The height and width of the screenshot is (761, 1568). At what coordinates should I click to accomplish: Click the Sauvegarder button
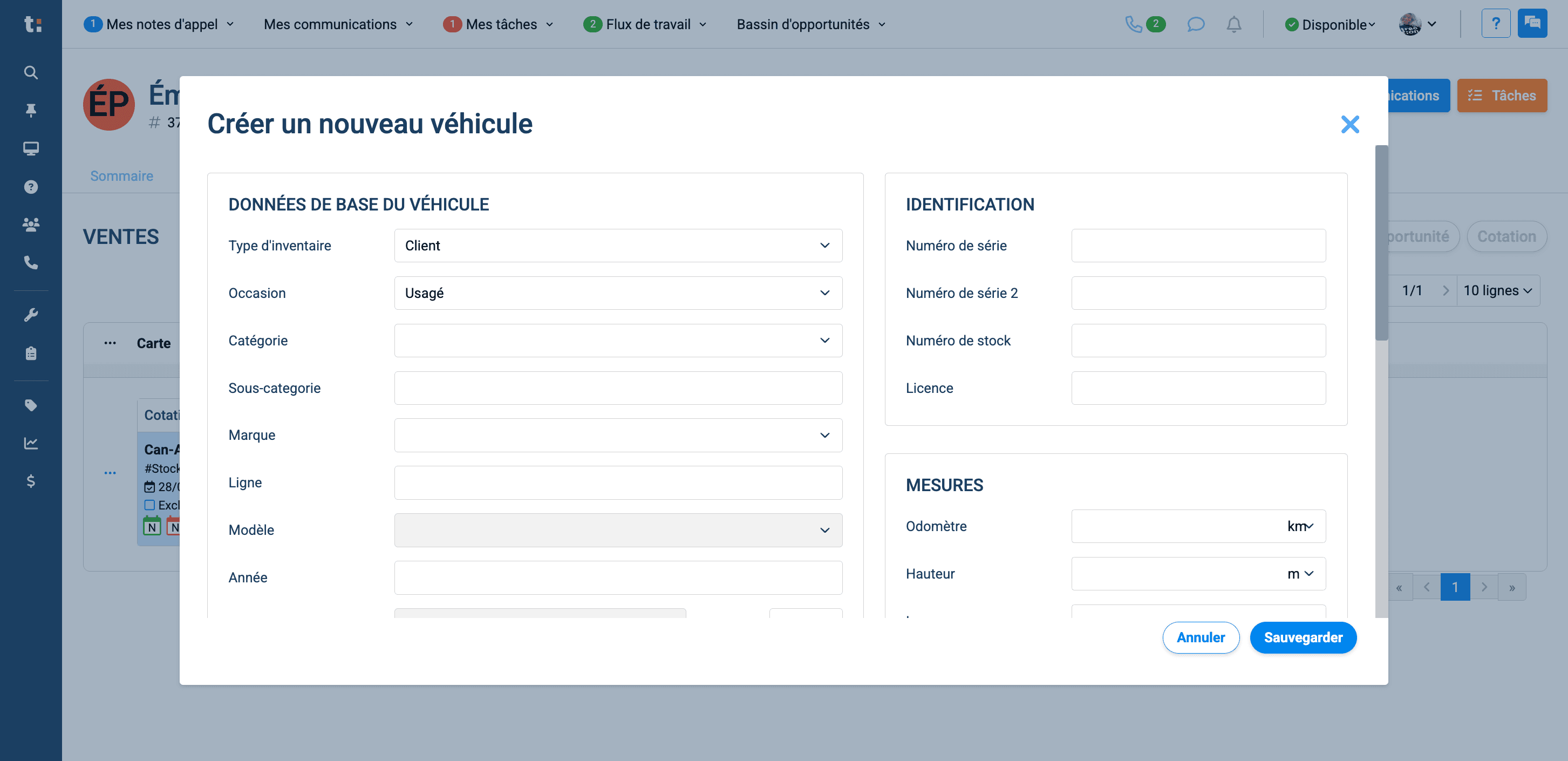[x=1303, y=637]
